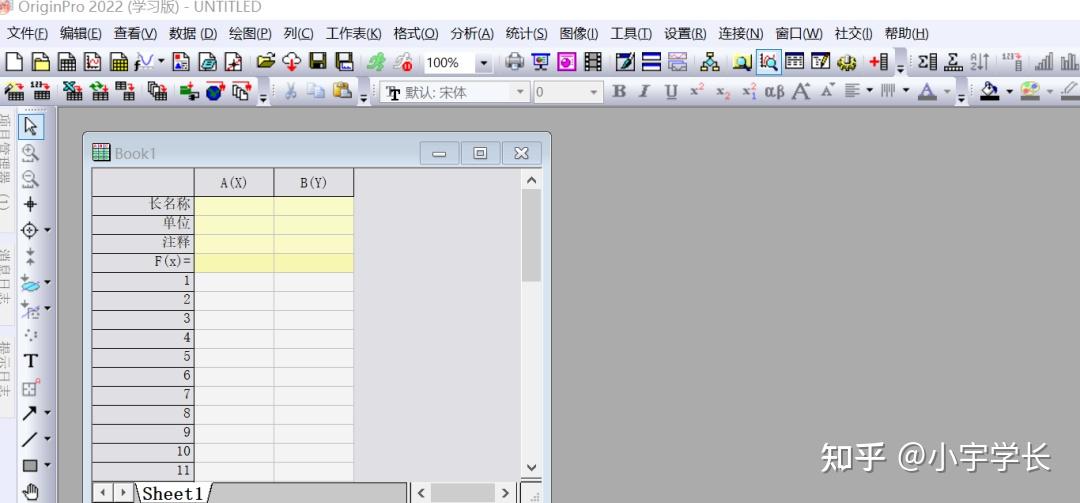
Task: Open the font size dropdown
Action: click(594, 92)
